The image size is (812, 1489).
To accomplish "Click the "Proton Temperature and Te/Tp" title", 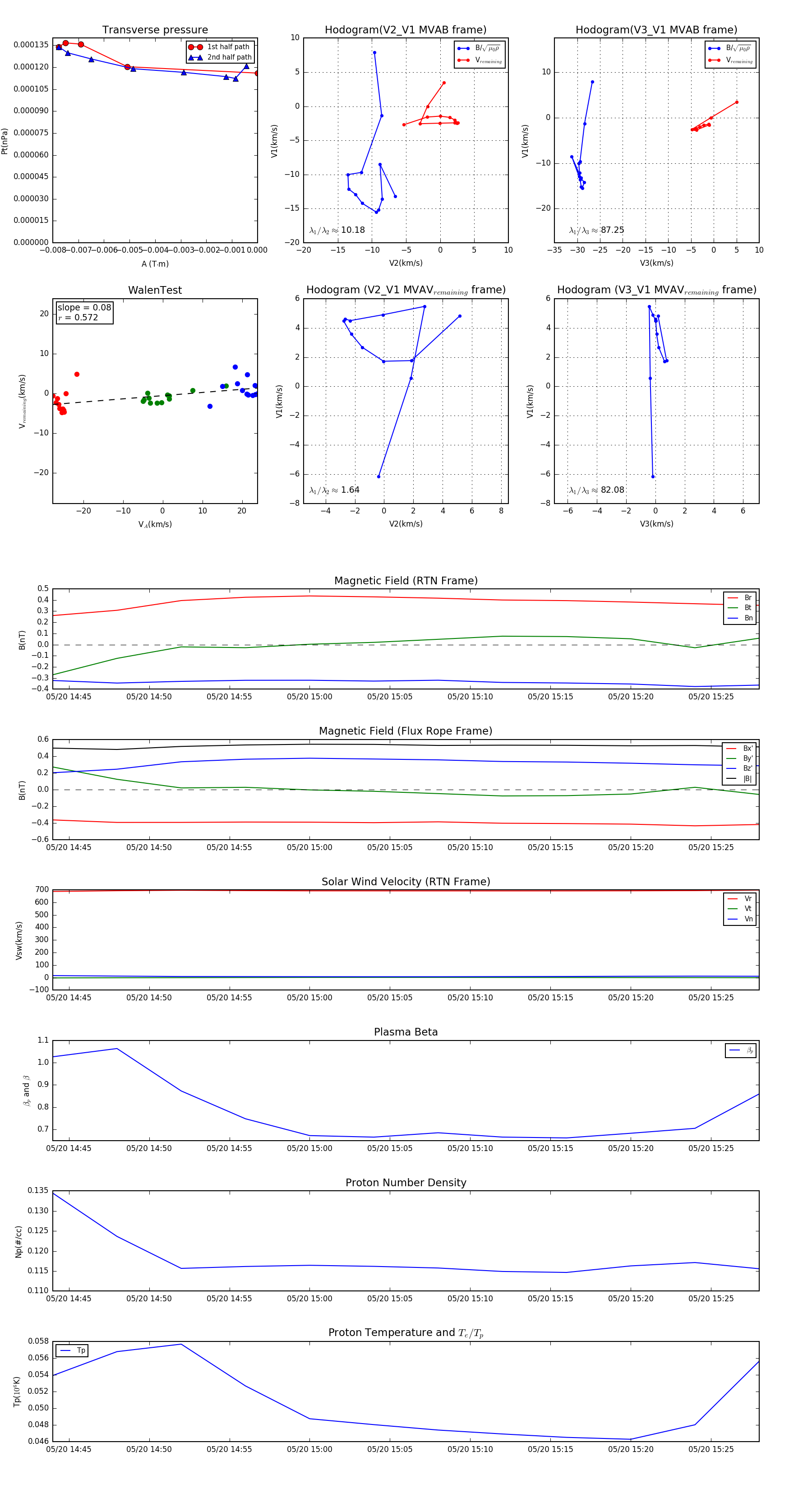I will (406, 1332).
